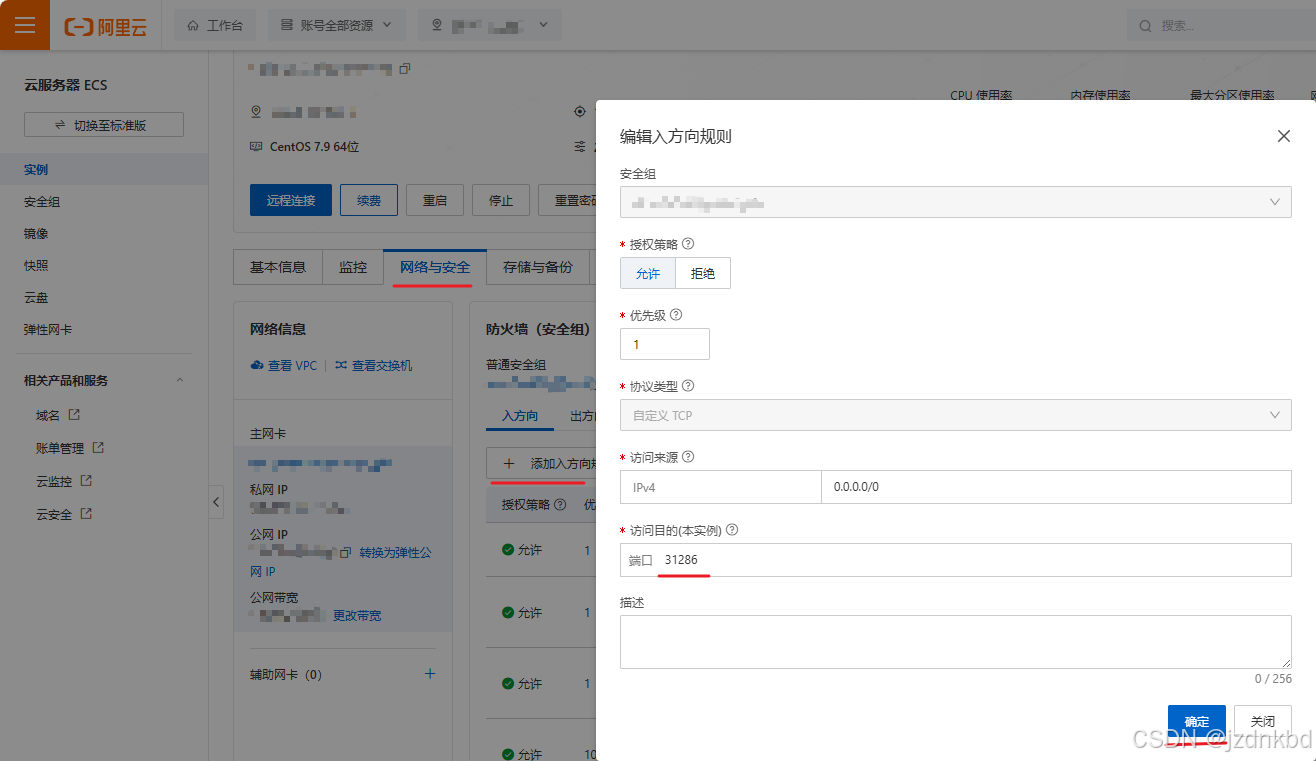The height and width of the screenshot is (761, 1316).
Task: Open the 安全组 dropdown in dialog
Action: point(956,202)
